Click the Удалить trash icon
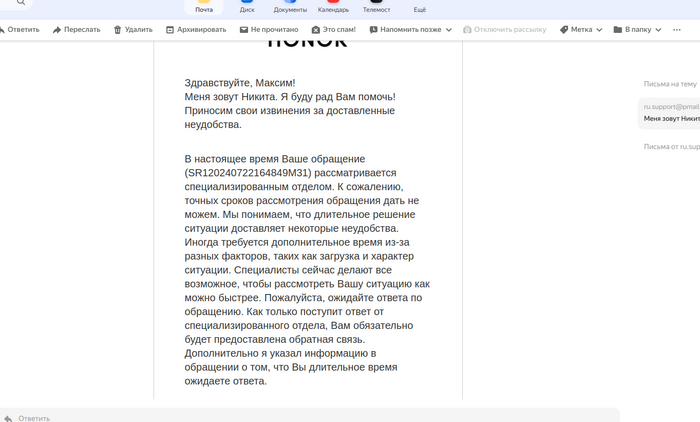 pyautogui.click(x=133, y=30)
